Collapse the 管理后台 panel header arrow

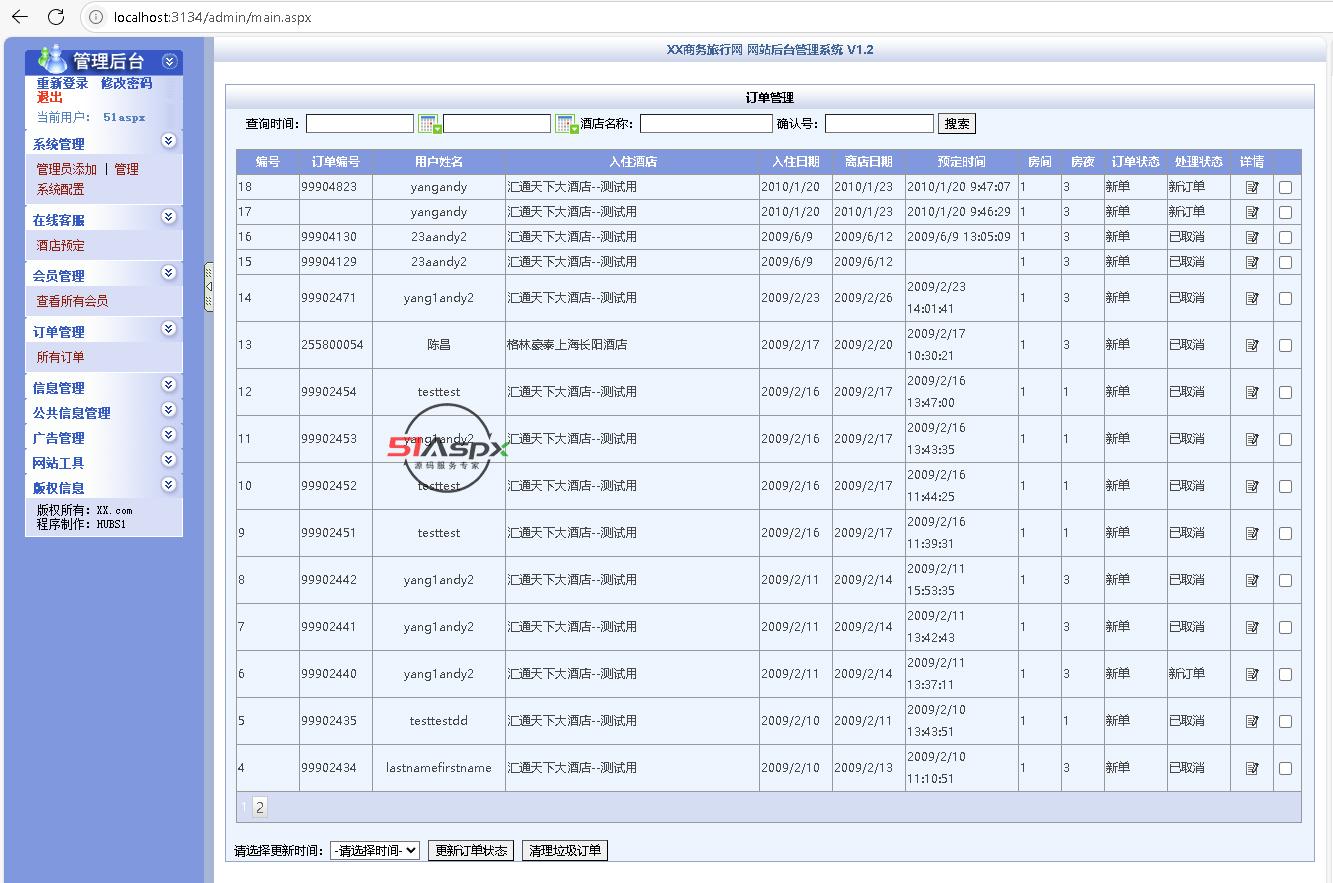[x=169, y=61]
